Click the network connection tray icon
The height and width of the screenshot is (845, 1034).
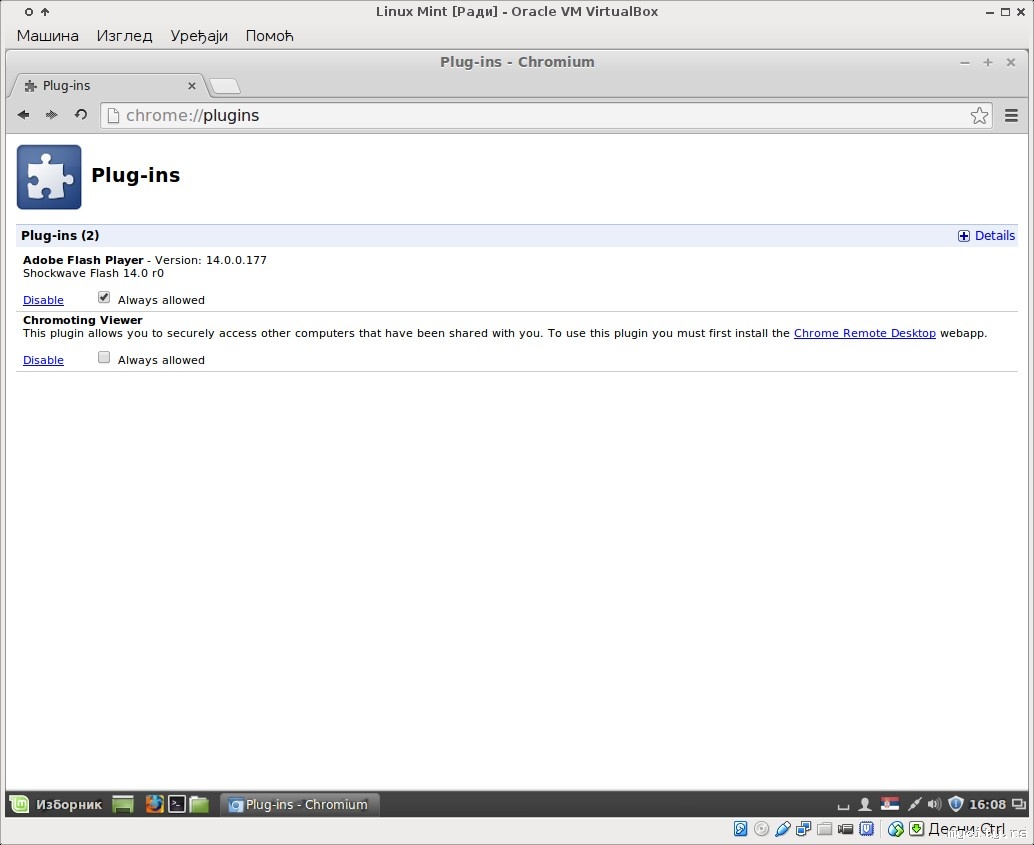[x=914, y=804]
